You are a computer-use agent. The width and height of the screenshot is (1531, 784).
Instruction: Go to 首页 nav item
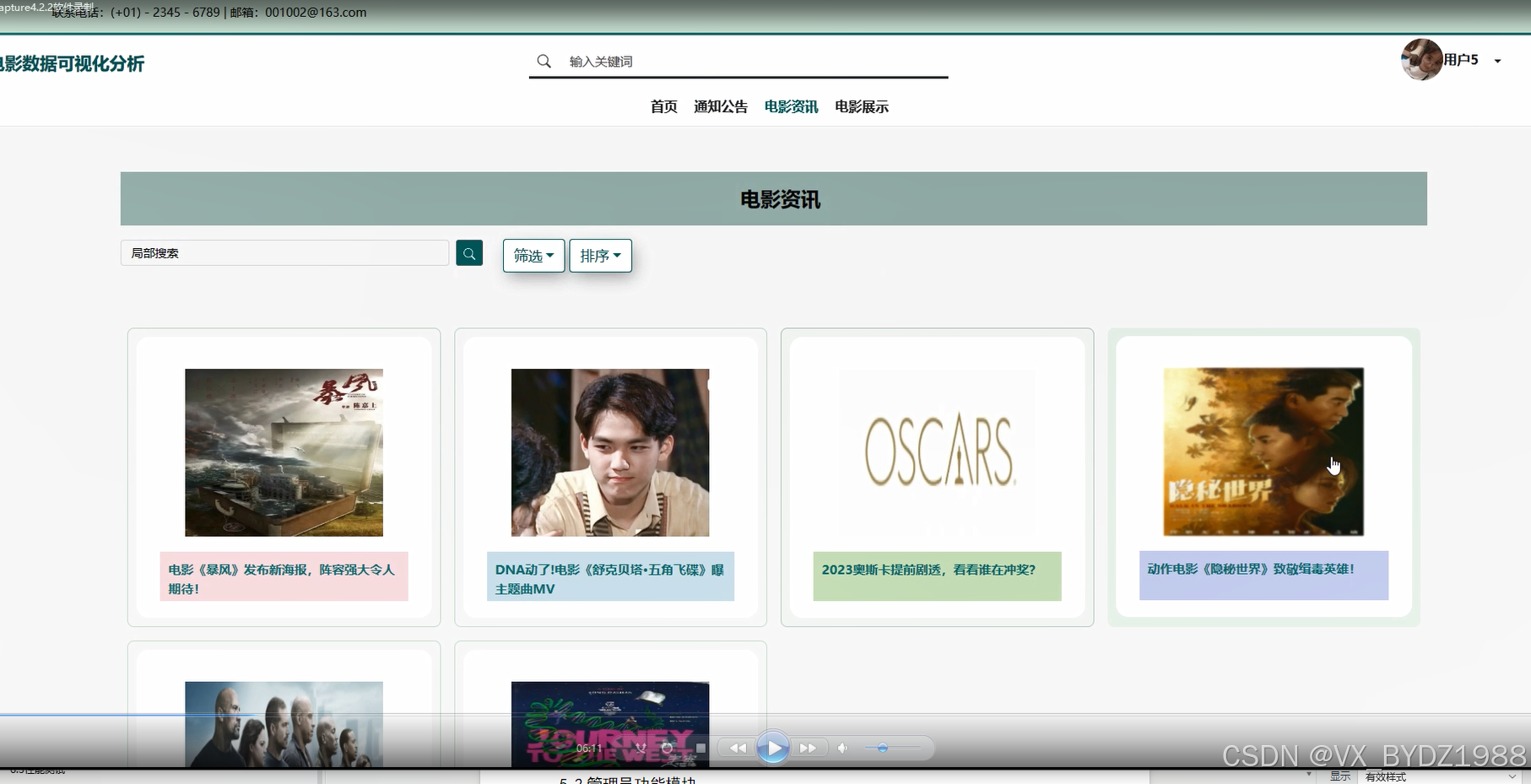pos(663,106)
